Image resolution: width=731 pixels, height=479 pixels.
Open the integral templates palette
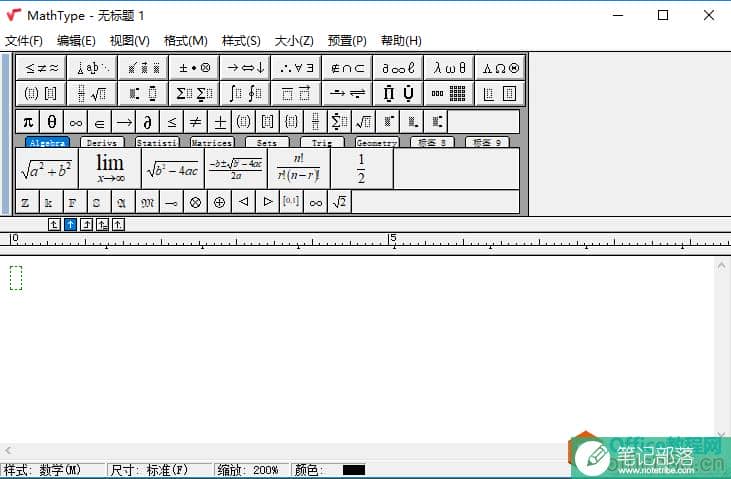pos(245,94)
